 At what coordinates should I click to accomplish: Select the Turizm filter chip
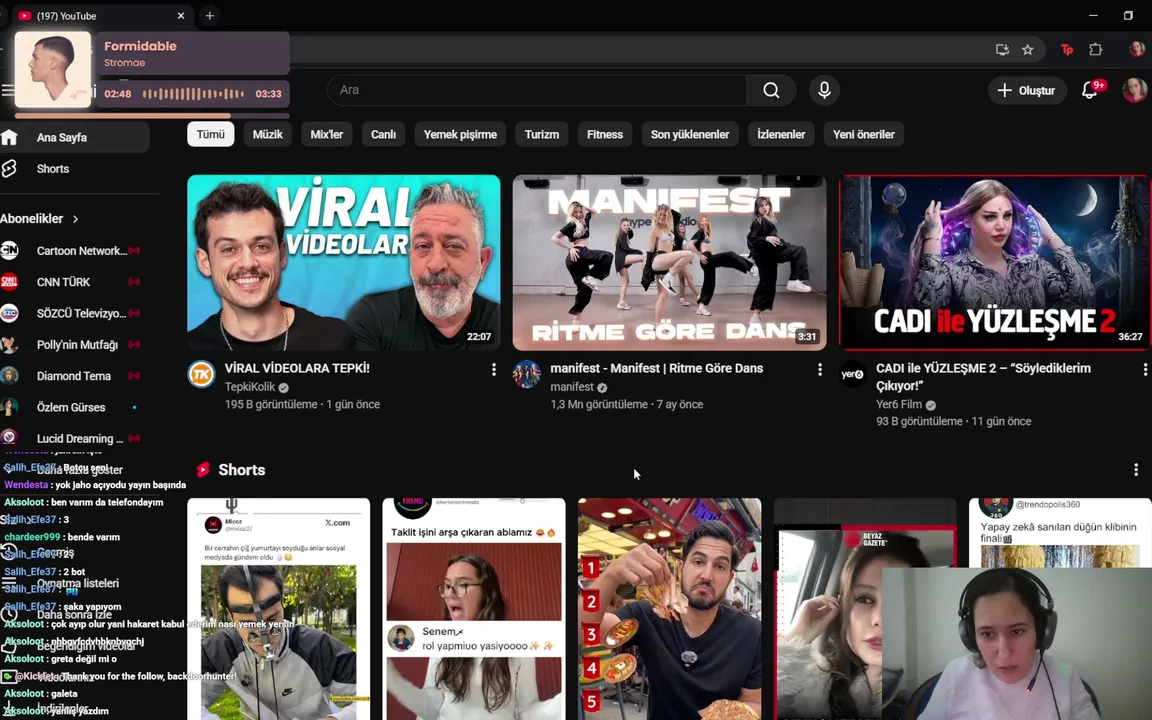pyautogui.click(x=542, y=134)
